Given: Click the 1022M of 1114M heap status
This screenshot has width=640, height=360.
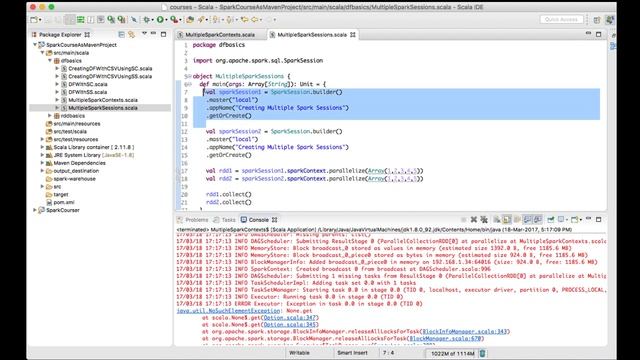Looking at the screenshot, I should point(453,353).
